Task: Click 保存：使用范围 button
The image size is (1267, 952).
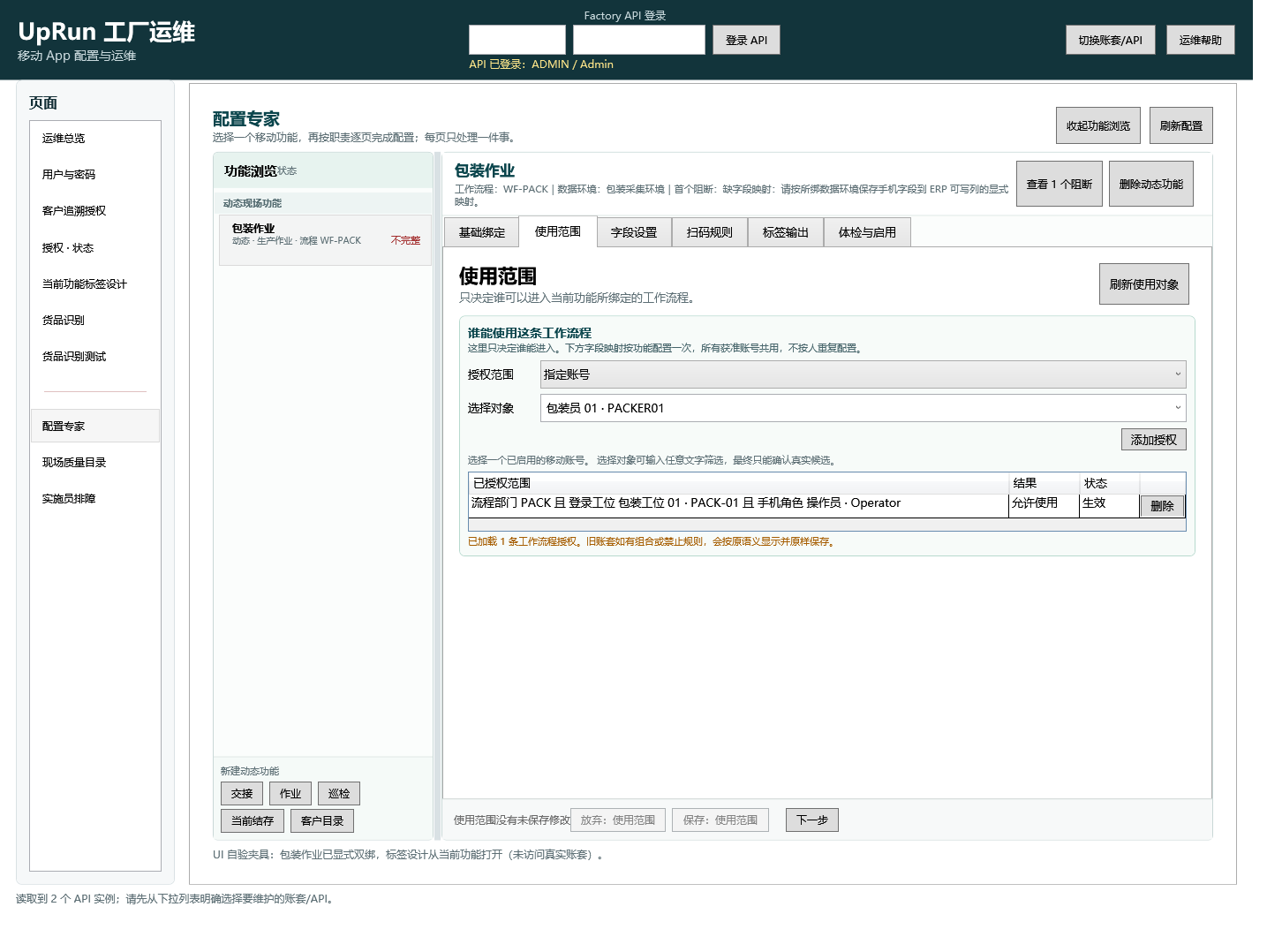Action: click(720, 820)
